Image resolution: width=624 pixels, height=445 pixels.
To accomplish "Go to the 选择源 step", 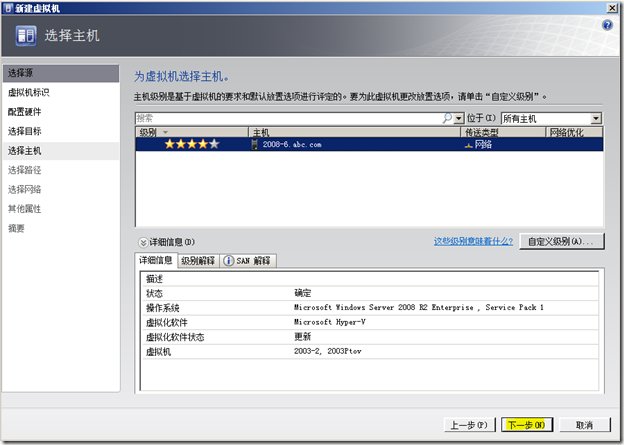I will point(61,73).
